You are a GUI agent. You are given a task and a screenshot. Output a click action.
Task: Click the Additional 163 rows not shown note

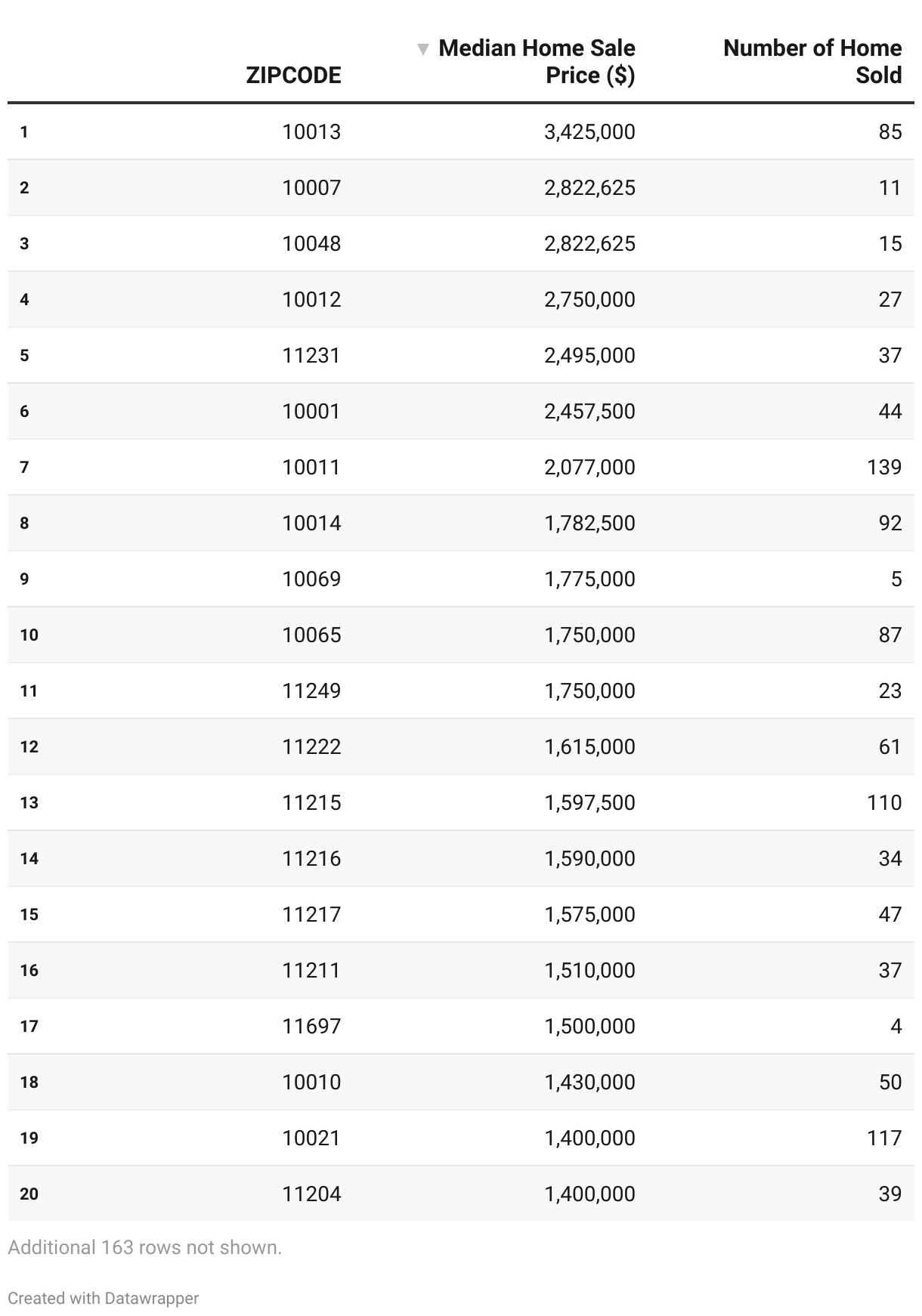click(144, 1247)
